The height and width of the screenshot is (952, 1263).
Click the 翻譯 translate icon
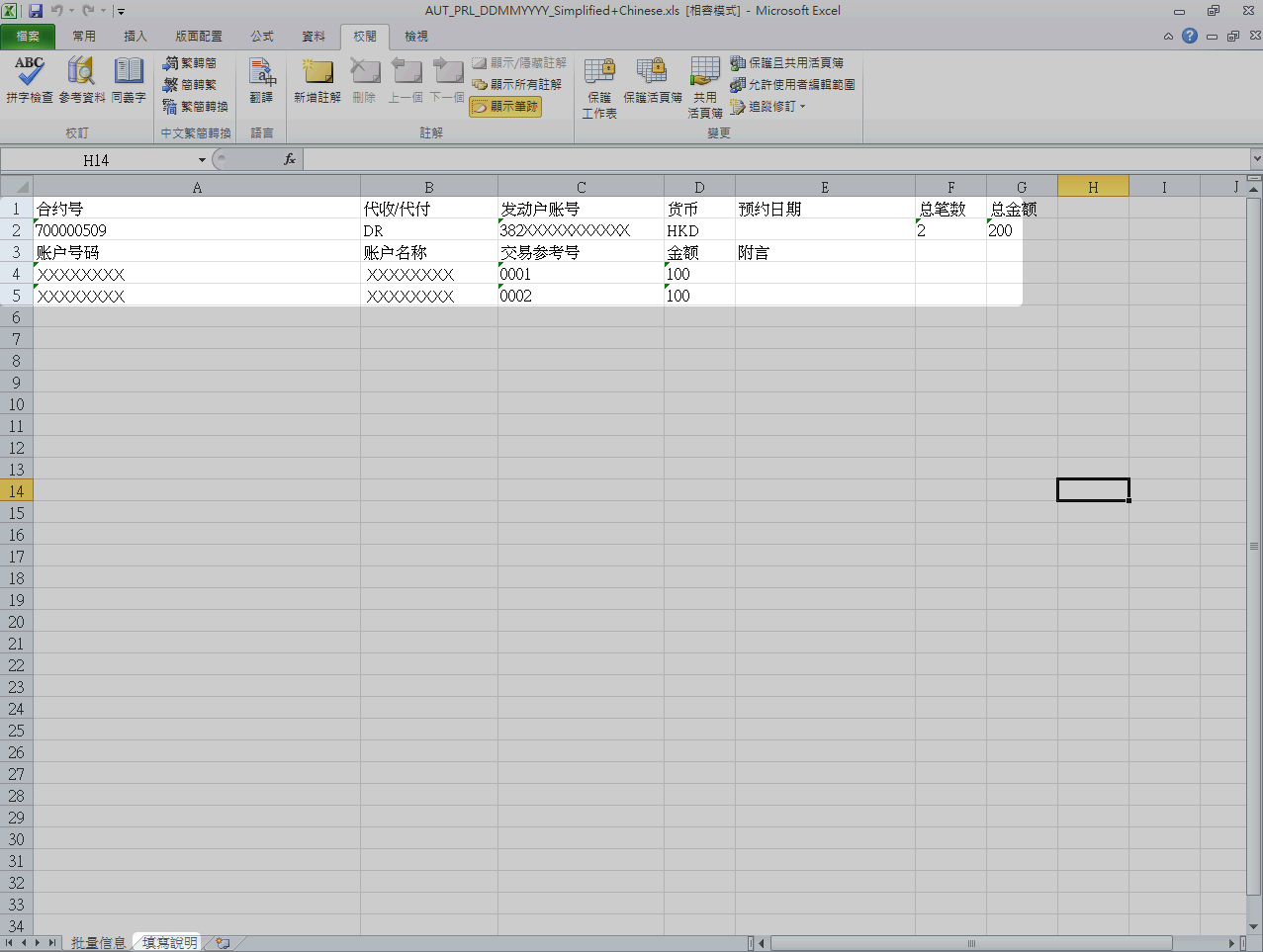(x=261, y=79)
